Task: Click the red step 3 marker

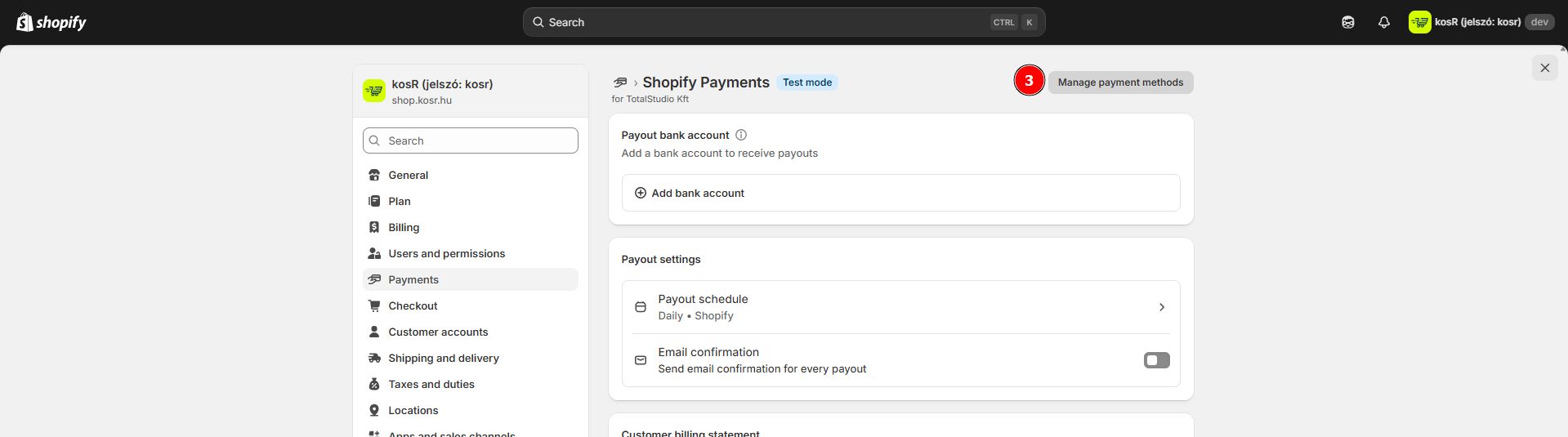Action: click(1029, 81)
